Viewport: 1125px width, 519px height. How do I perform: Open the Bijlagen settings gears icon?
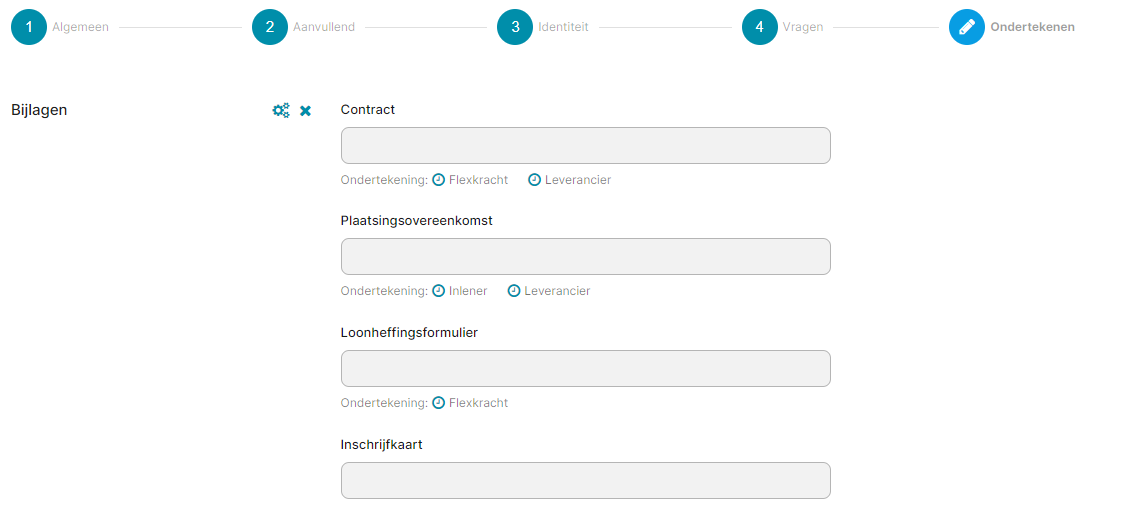(x=281, y=111)
